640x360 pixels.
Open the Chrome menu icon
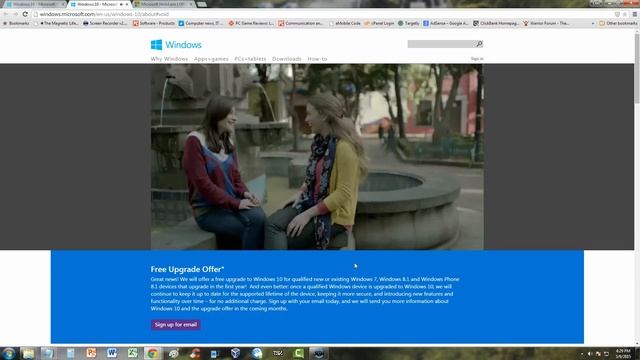[635, 14]
